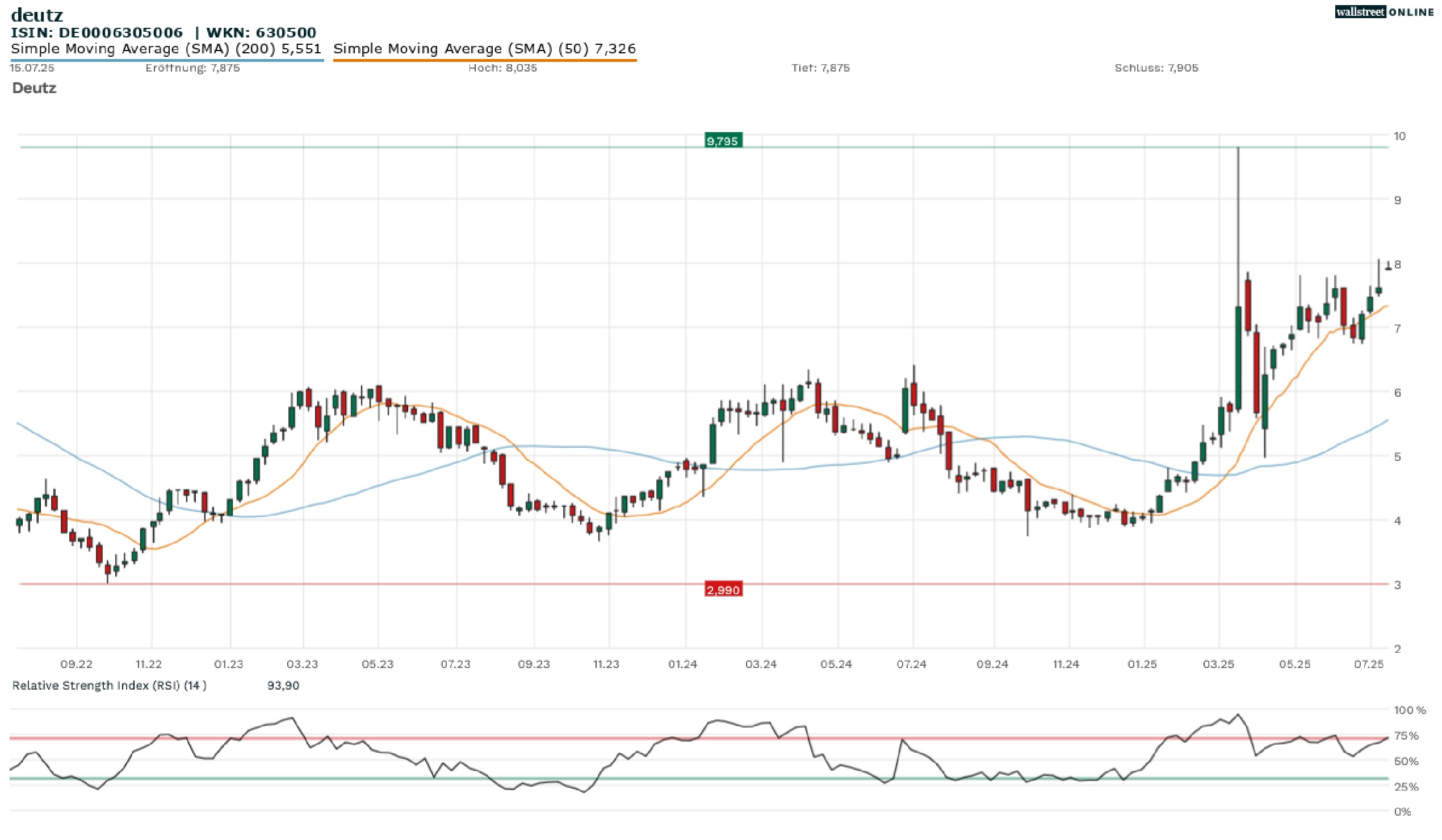The image size is (1442, 840).
Task: Click the ISIN: DE0006305006 text
Action: coord(97,32)
